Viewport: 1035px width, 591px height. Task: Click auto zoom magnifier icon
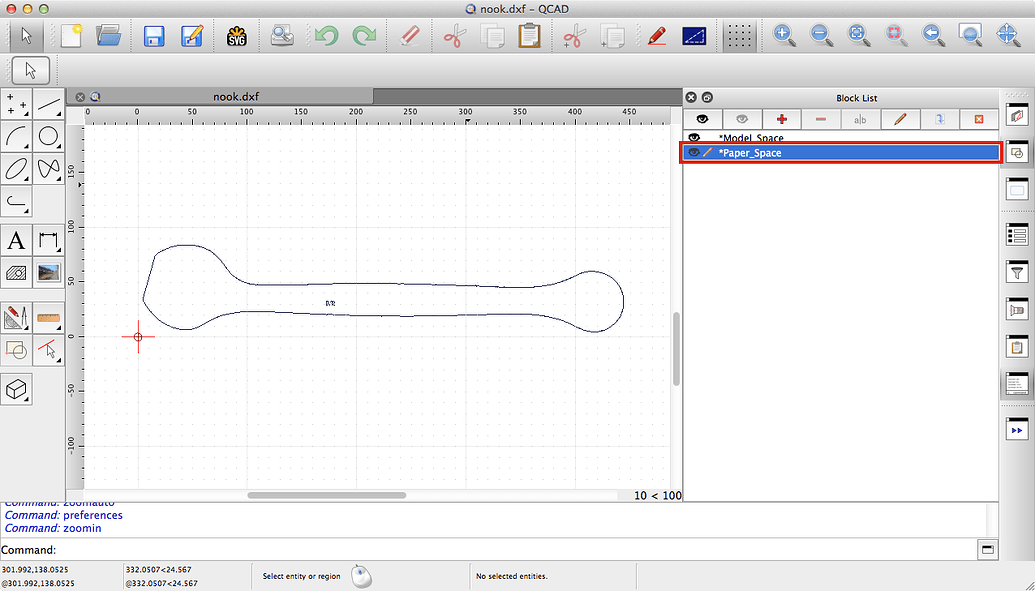[x=859, y=36]
